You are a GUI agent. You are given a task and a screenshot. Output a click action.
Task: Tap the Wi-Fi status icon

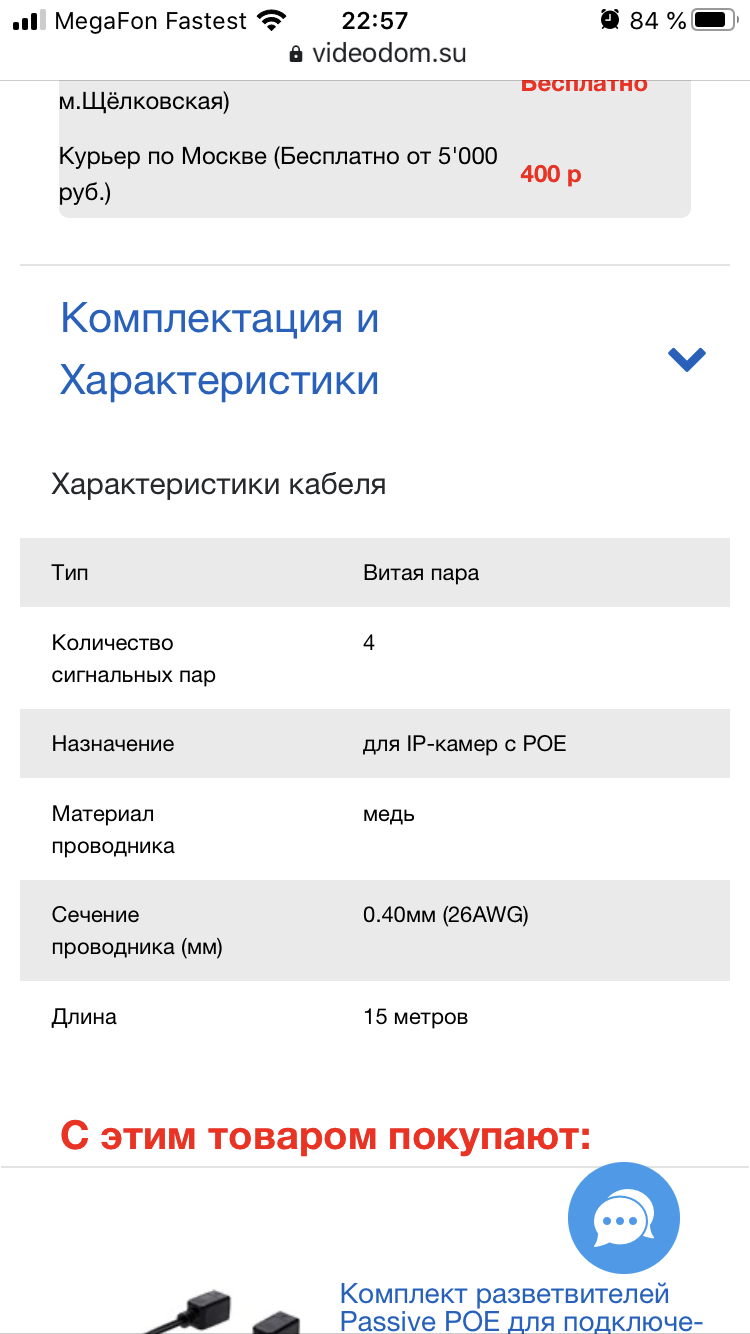270,20
